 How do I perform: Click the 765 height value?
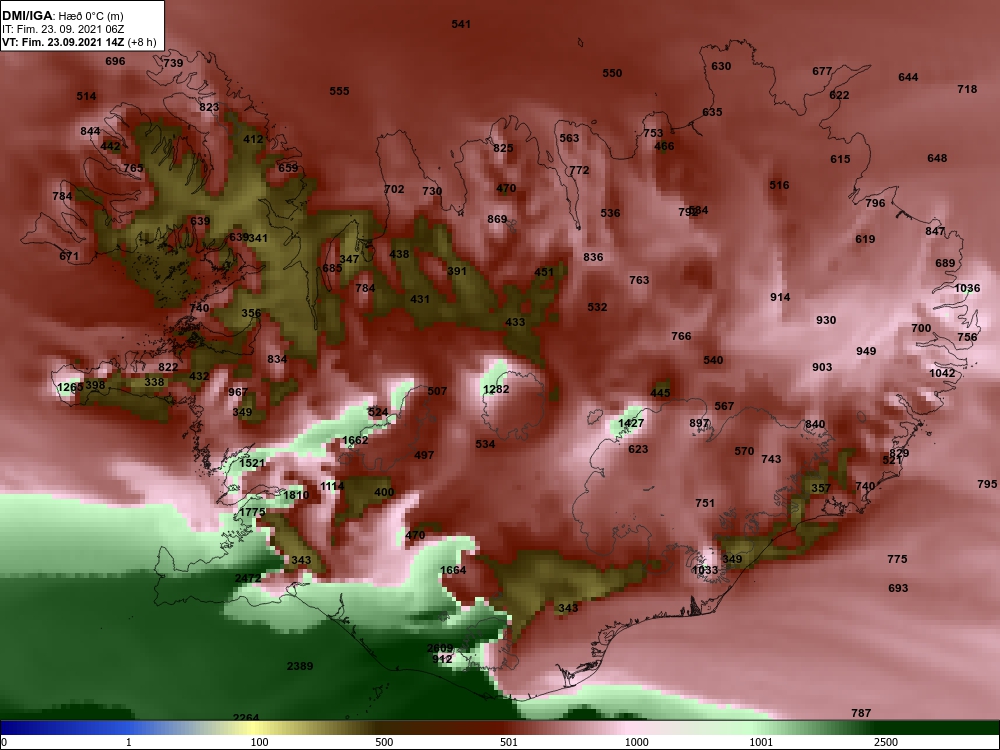pos(133,168)
